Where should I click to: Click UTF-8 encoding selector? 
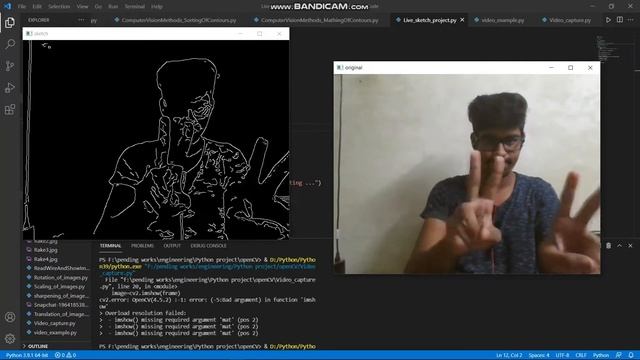coord(562,356)
